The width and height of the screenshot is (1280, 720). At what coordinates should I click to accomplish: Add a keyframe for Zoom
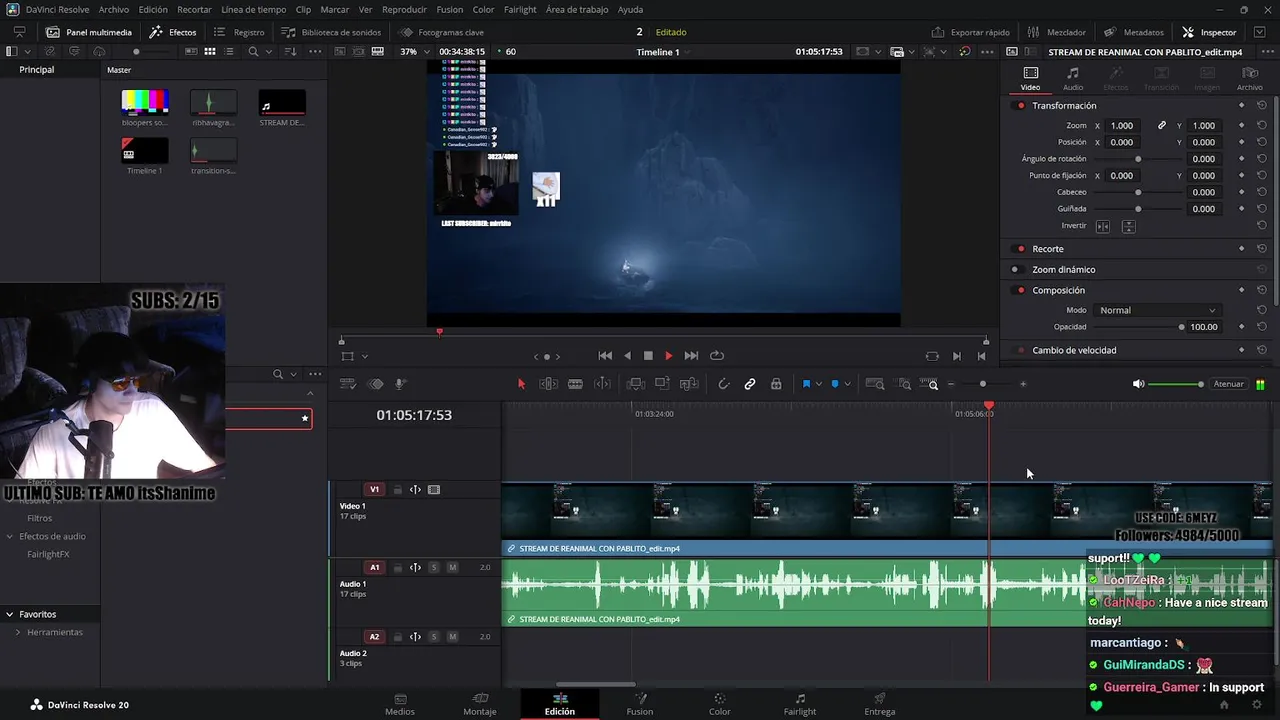[1242, 126]
